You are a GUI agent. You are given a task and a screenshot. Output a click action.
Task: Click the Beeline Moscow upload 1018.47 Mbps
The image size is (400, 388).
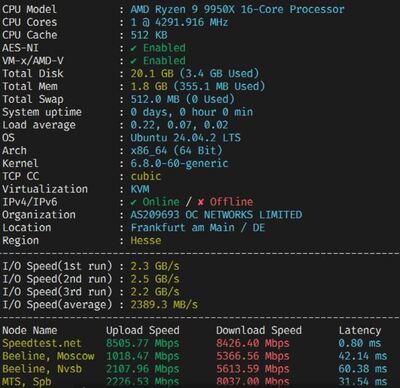(143, 356)
